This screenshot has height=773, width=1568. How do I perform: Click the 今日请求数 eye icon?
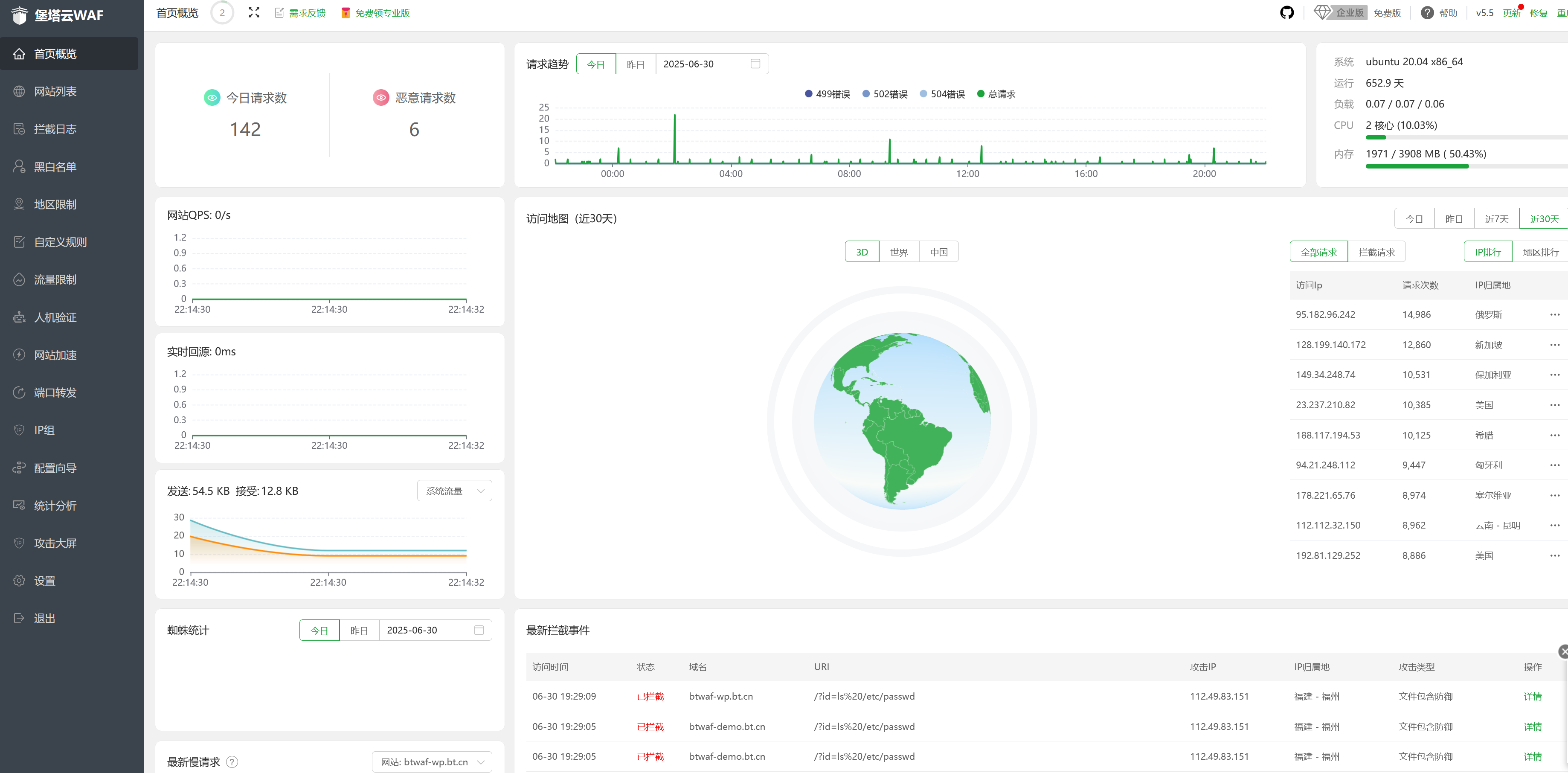coord(212,97)
